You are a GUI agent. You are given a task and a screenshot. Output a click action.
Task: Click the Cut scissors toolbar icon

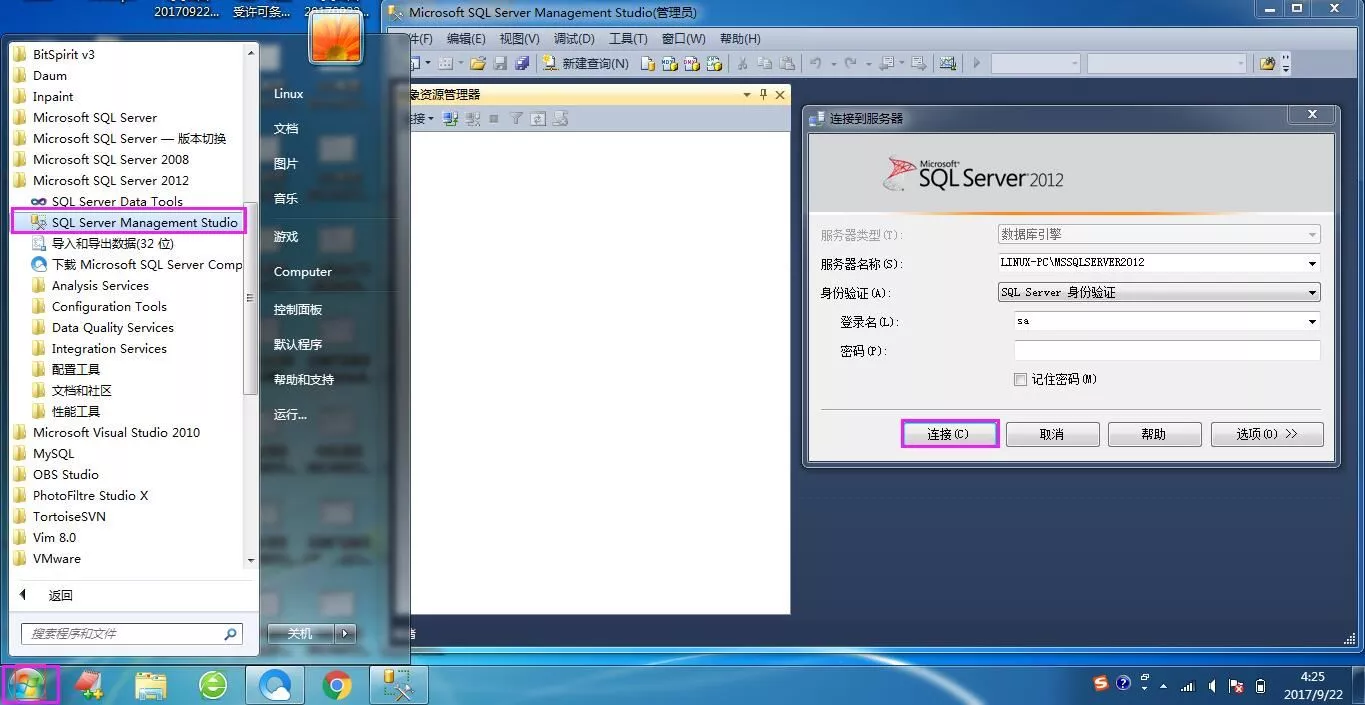tap(742, 63)
